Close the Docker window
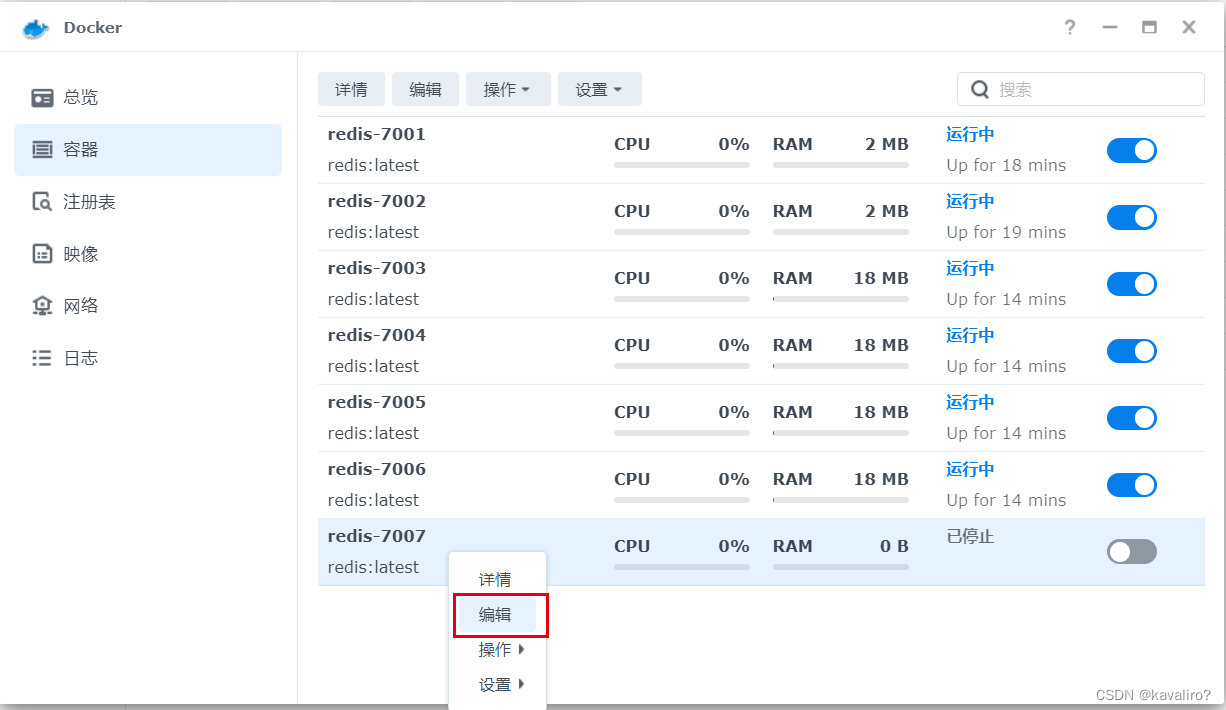Image resolution: width=1226 pixels, height=710 pixels. pyautogui.click(x=1189, y=28)
